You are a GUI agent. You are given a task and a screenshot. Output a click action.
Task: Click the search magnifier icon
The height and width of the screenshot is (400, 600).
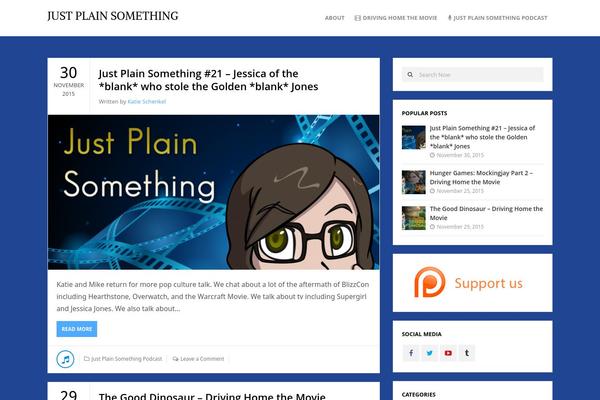410,75
